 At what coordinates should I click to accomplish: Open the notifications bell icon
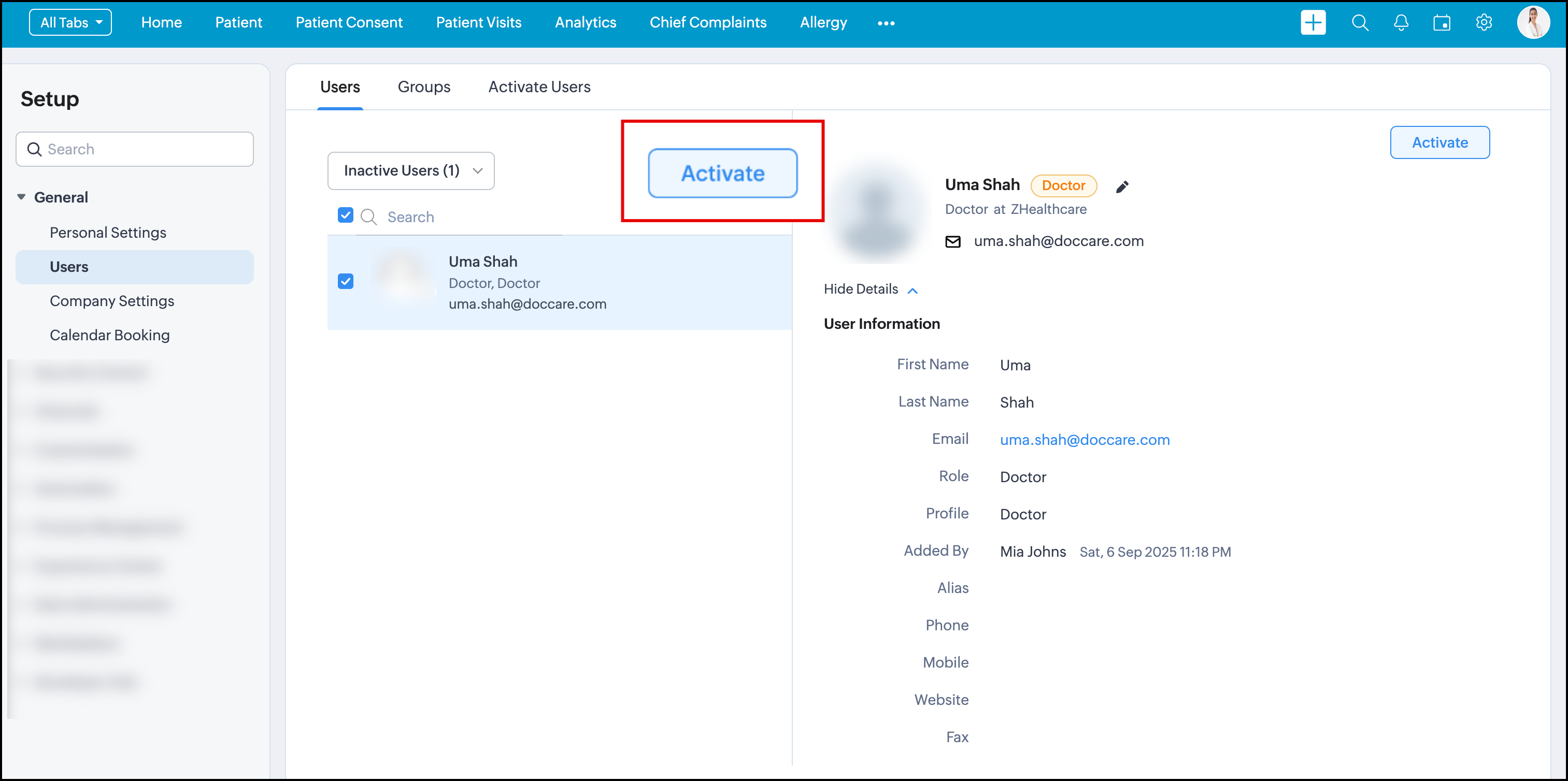tap(1401, 22)
